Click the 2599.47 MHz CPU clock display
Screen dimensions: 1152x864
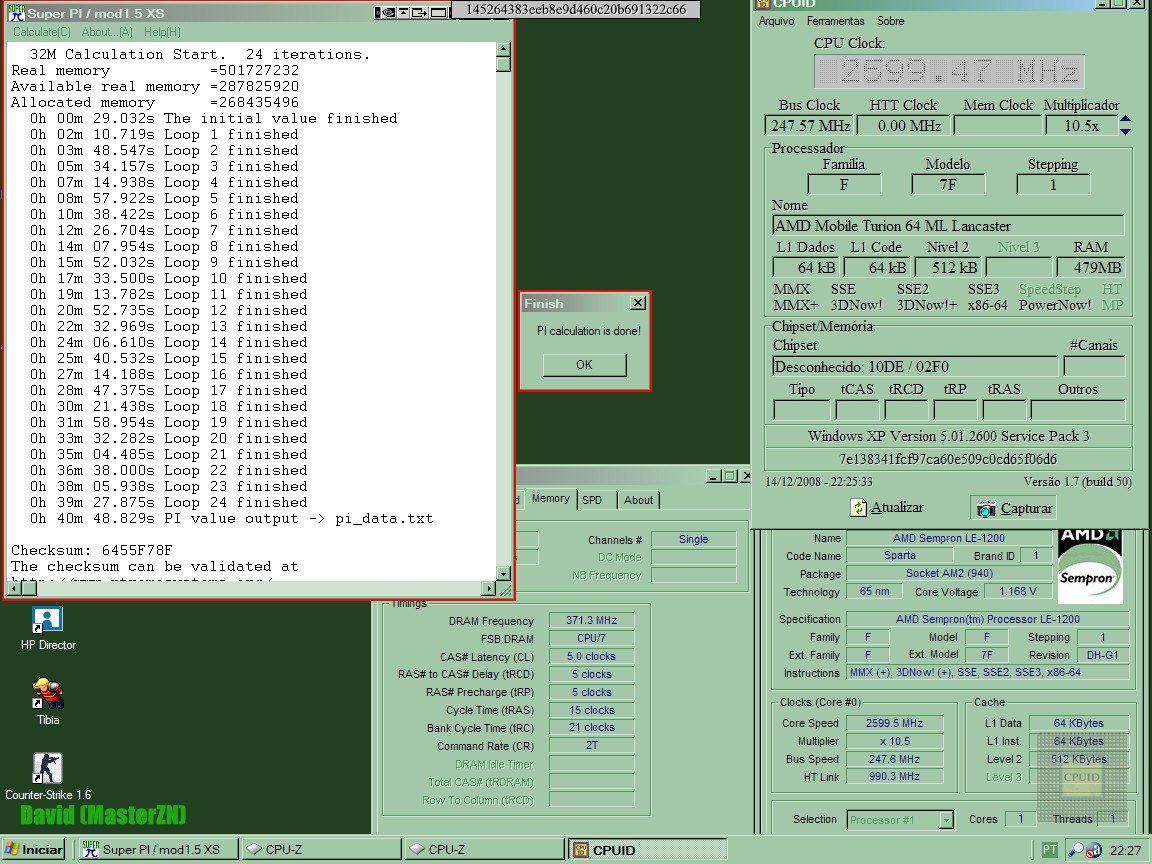[948, 72]
